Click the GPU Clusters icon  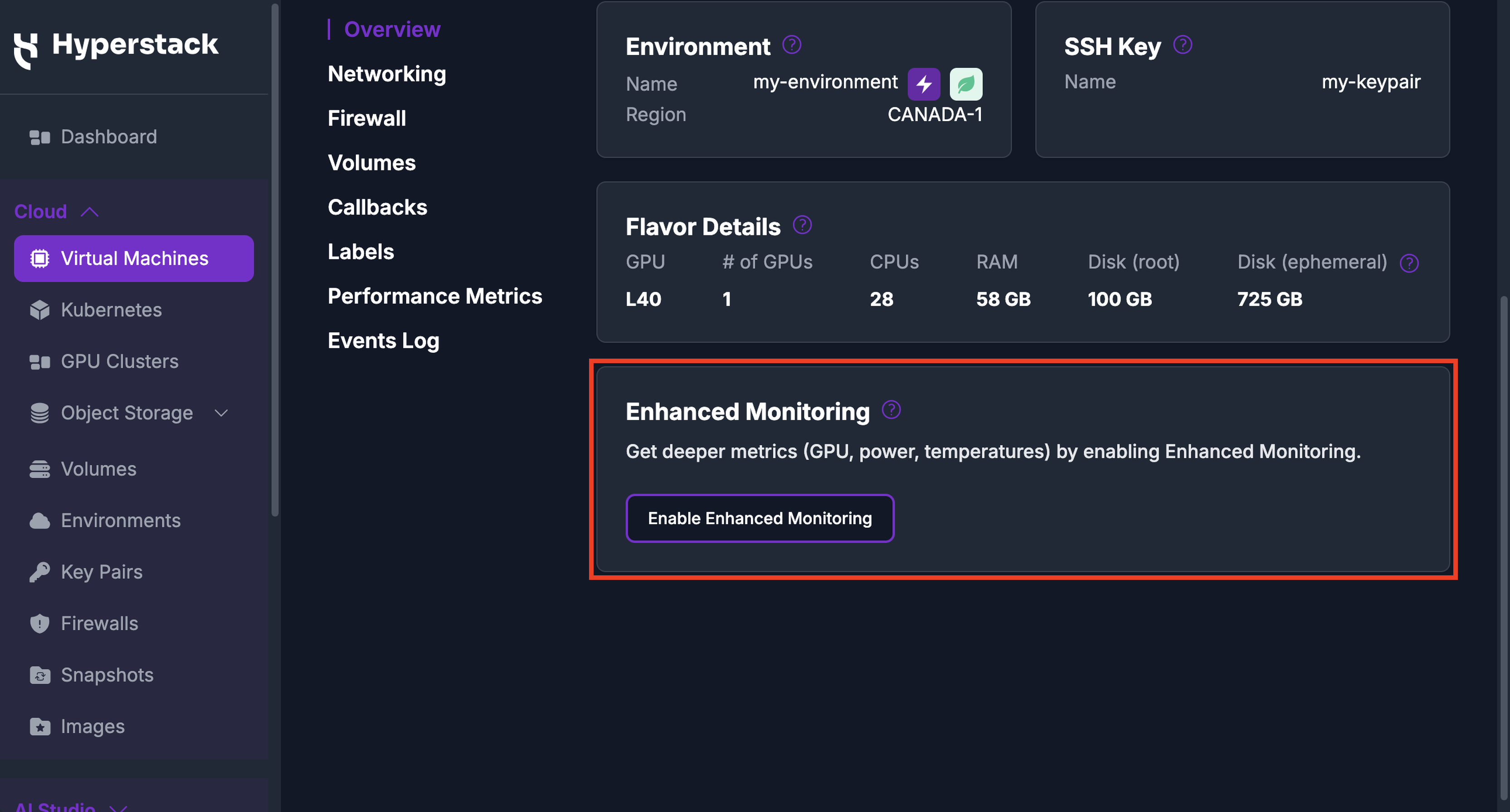click(40, 362)
